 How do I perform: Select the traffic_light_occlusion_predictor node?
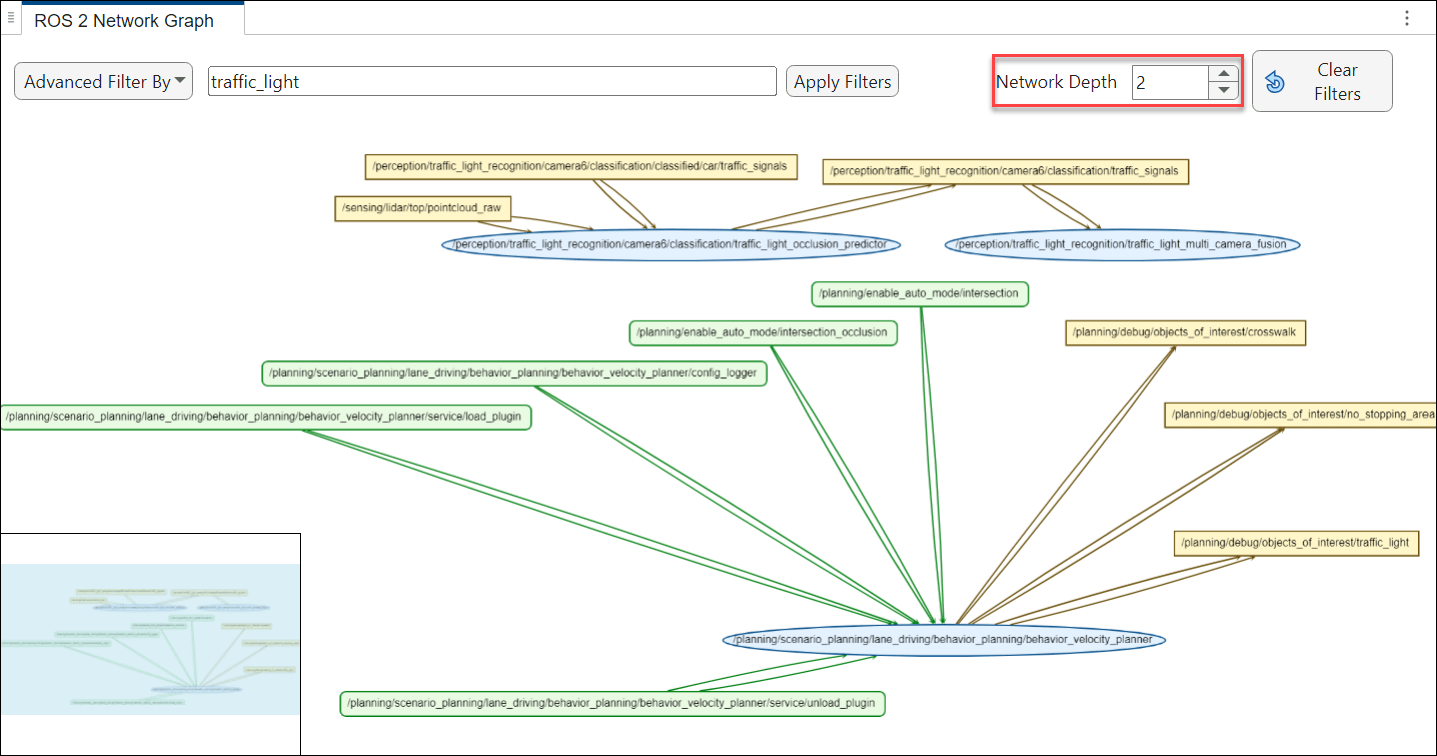coord(670,245)
